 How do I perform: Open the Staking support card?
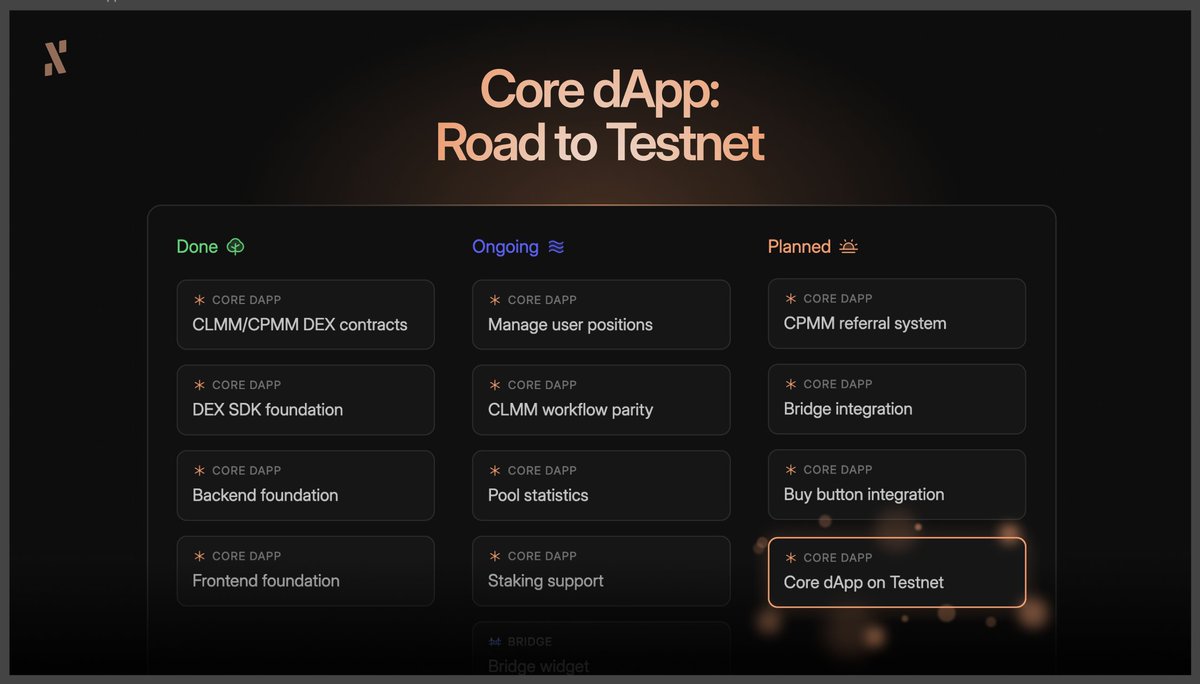tap(601, 570)
